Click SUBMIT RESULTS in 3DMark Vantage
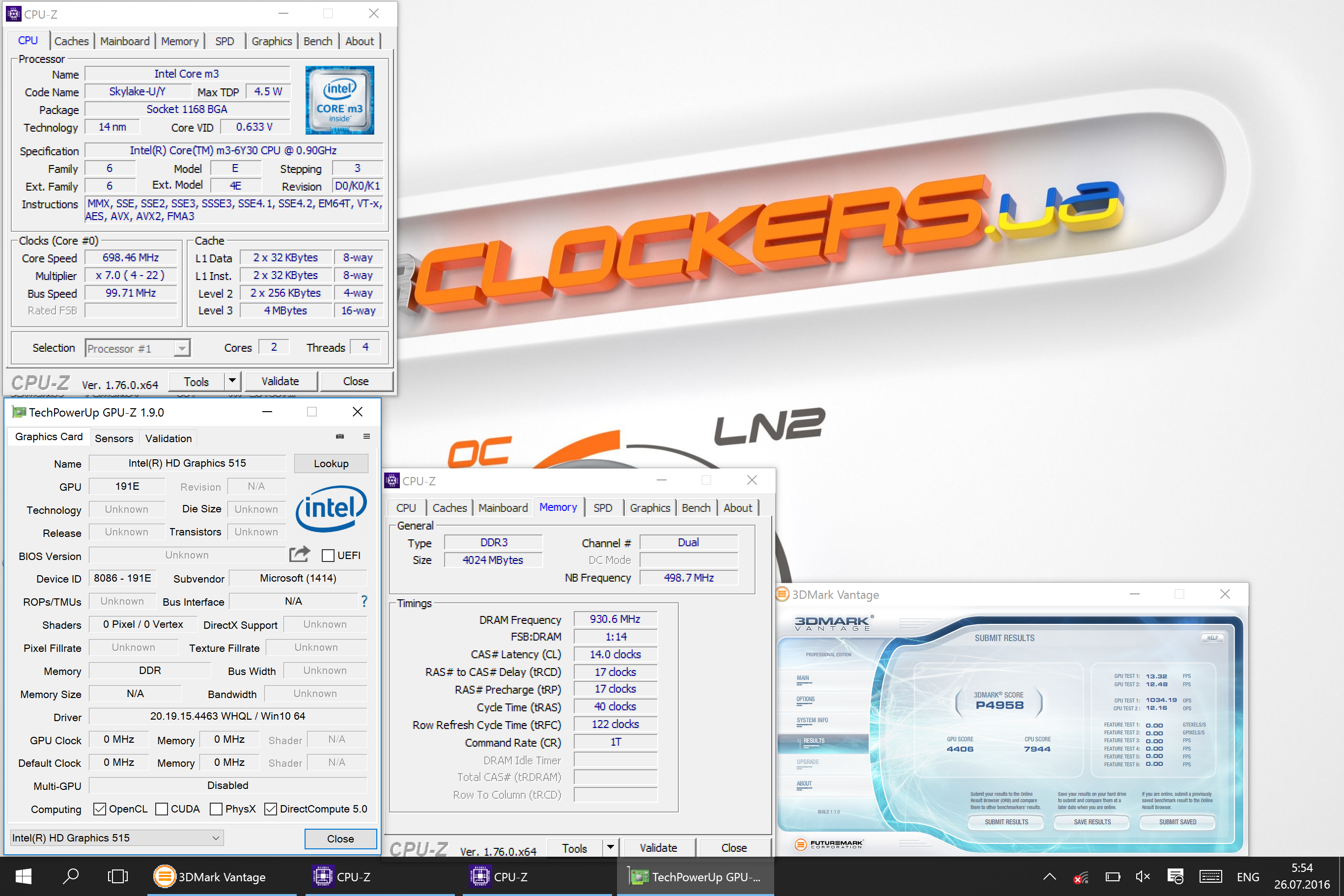Image resolution: width=1344 pixels, height=896 pixels. (x=1006, y=822)
